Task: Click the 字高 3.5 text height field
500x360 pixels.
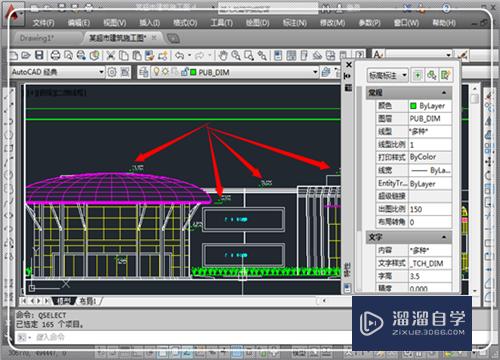Action: [x=430, y=276]
